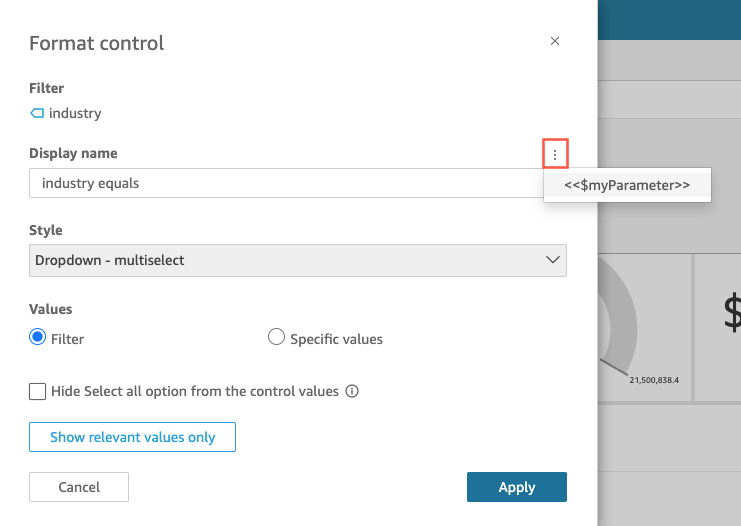The width and height of the screenshot is (741, 526).
Task: Close the Format control panel
Action: [x=555, y=41]
